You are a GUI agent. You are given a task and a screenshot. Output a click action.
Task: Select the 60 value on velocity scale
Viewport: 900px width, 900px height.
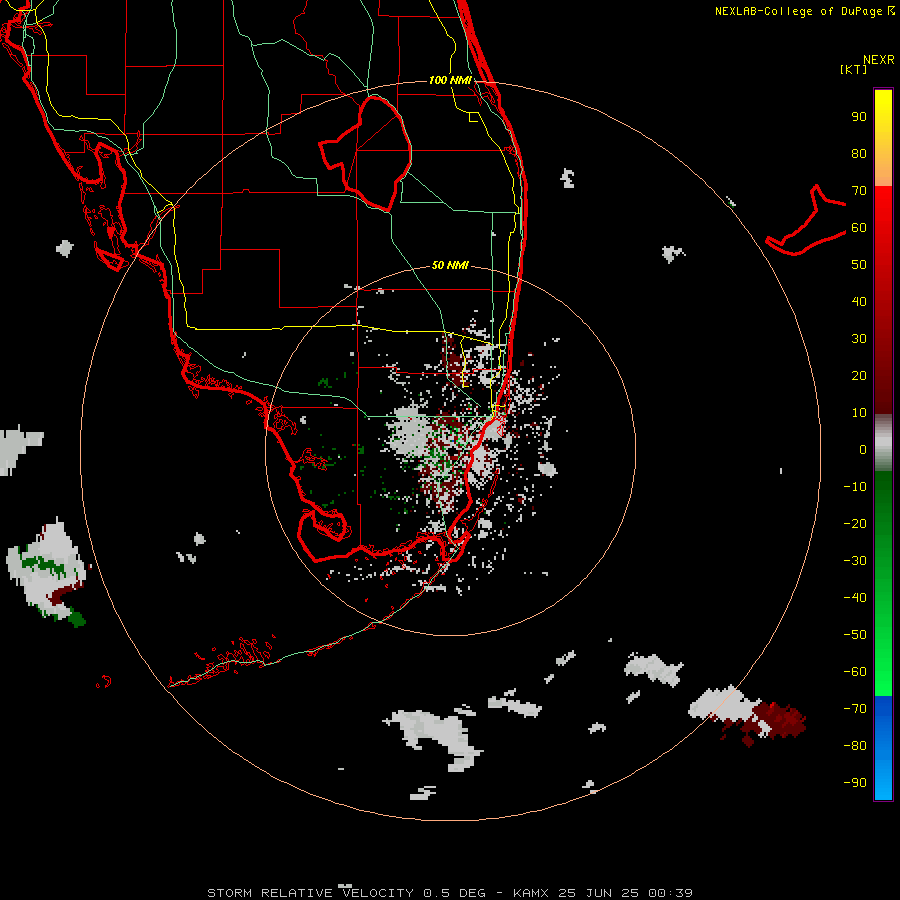tap(859, 227)
